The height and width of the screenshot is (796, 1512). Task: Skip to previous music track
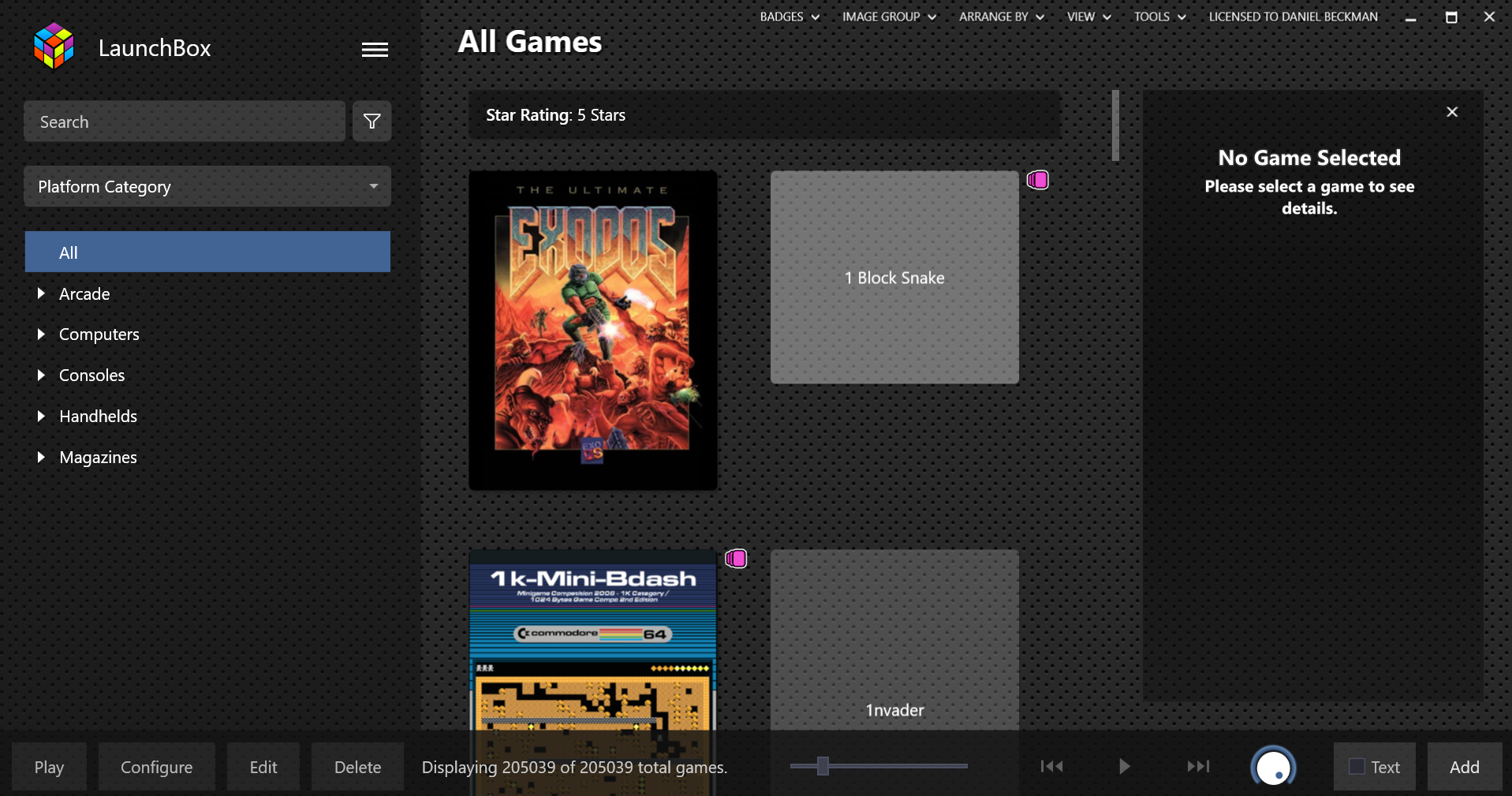(1051, 766)
